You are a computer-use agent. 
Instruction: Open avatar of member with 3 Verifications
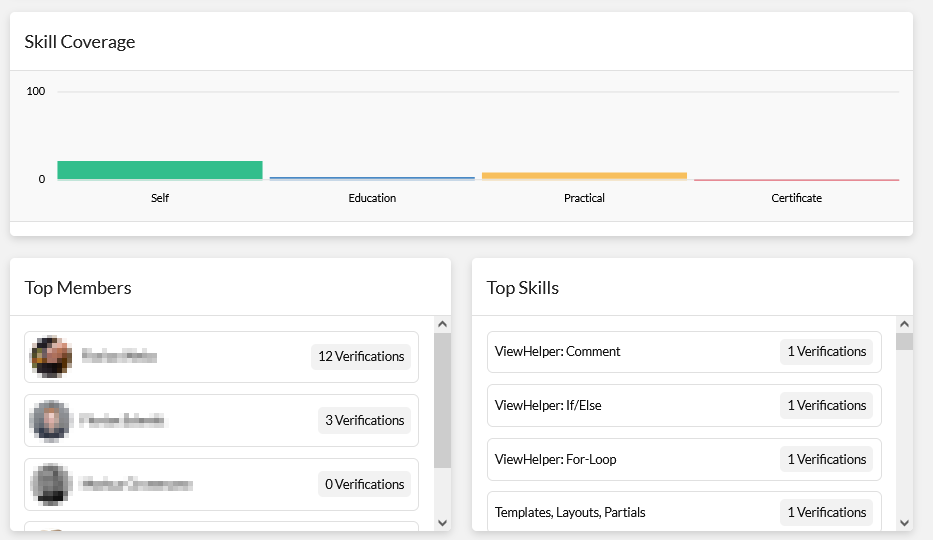coord(51,420)
